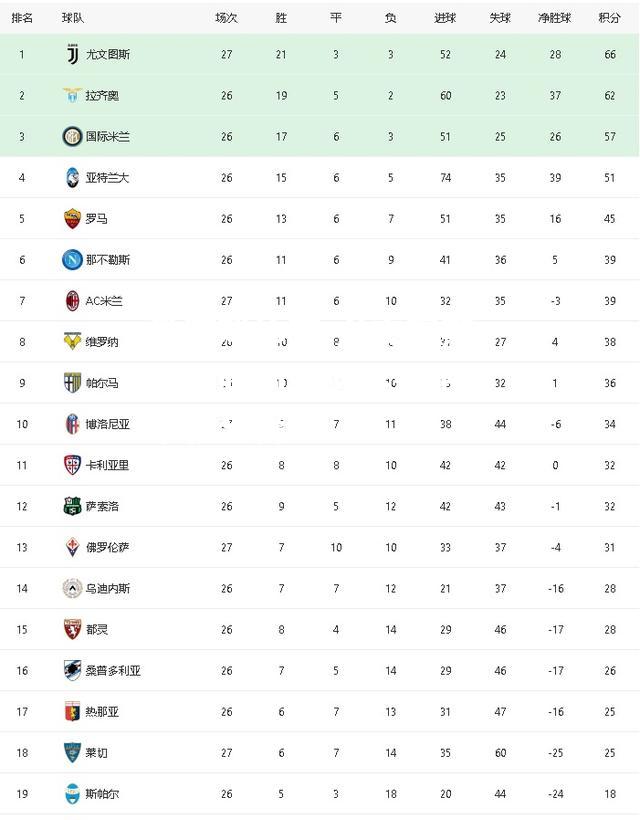Sort table by 净胜球 column header
Viewport: 640px width, 820px height.
pyautogui.click(x=555, y=18)
